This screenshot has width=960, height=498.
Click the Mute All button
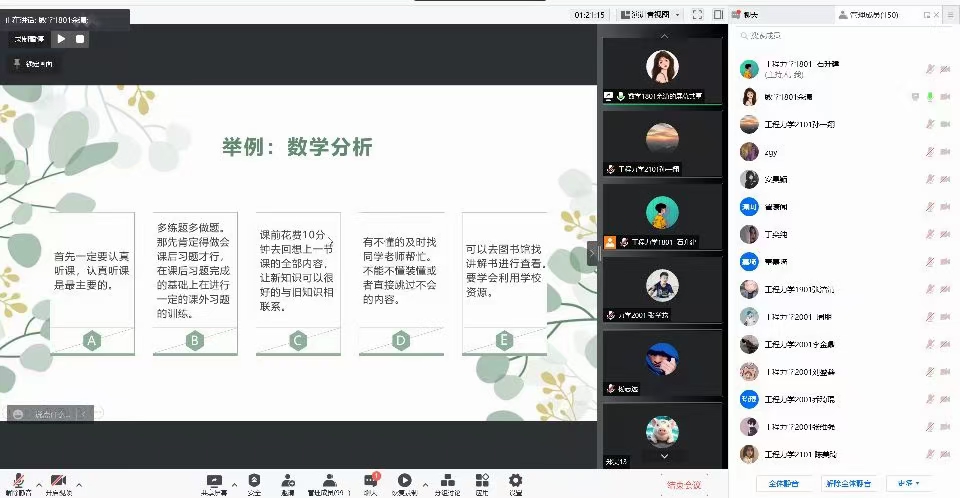(x=783, y=483)
